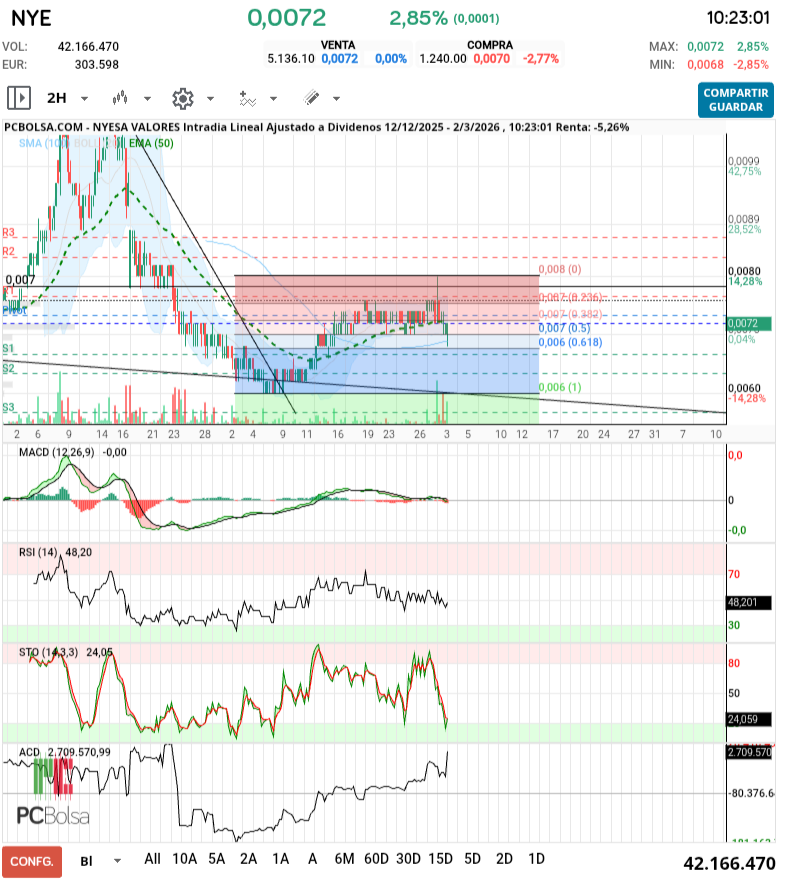Screen dimensions: 789x883
Task: Expand the 2H timeframe dropdown
Action: 84,98
